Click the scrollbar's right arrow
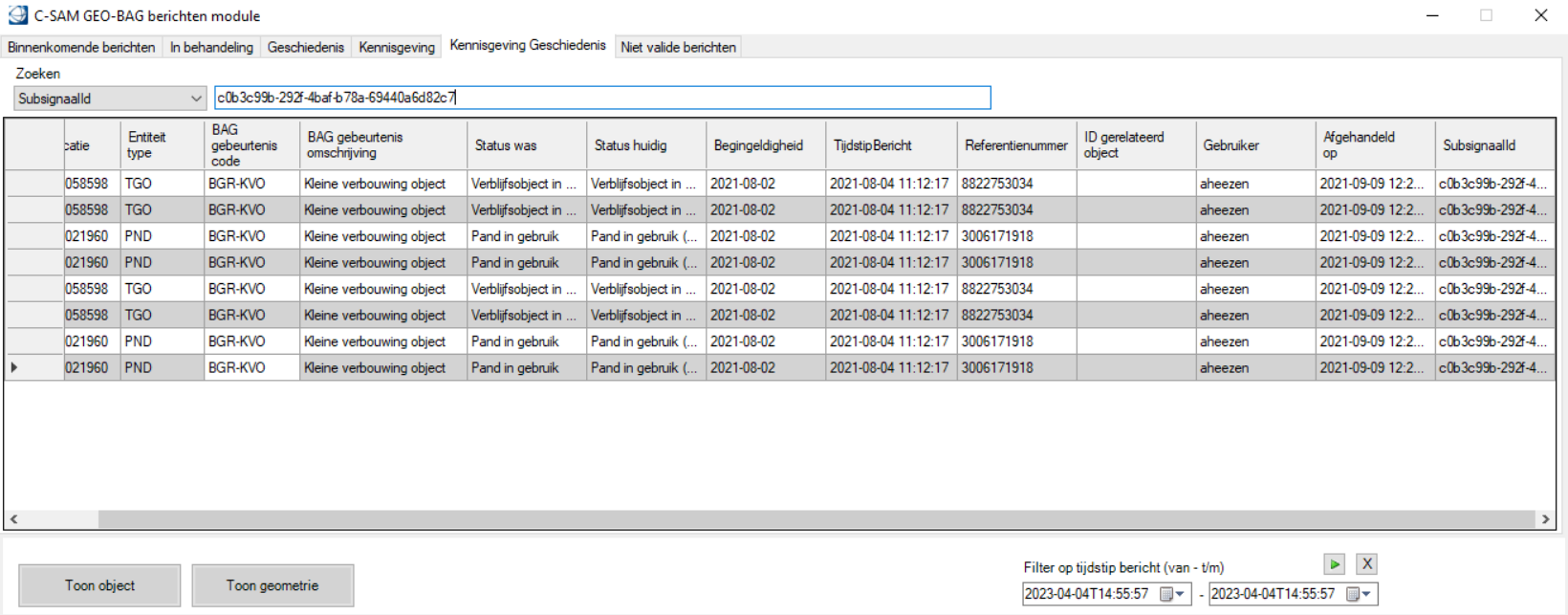Screen dimensions: 1568x615 (x=1545, y=519)
